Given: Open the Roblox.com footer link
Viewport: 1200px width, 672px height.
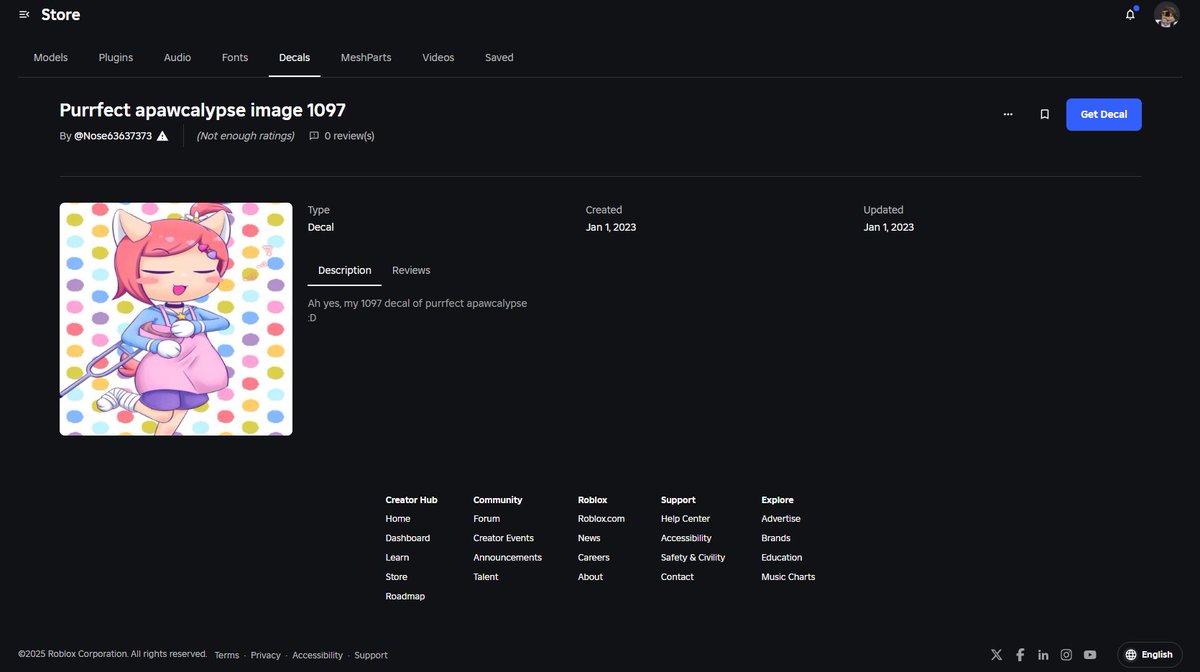Looking at the screenshot, I should point(601,519).
